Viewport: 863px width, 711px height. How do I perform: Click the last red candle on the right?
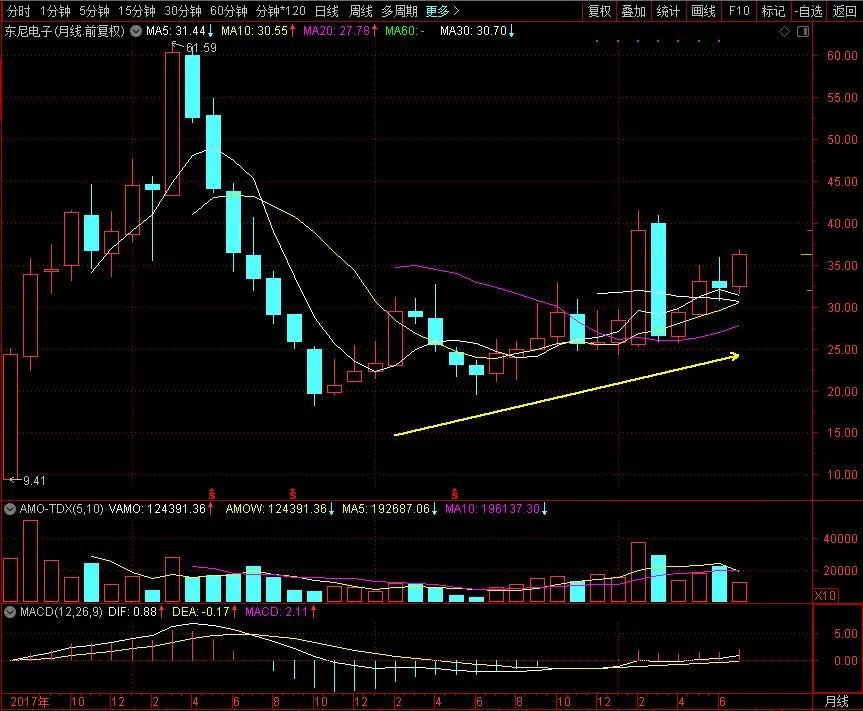[739, 270]
